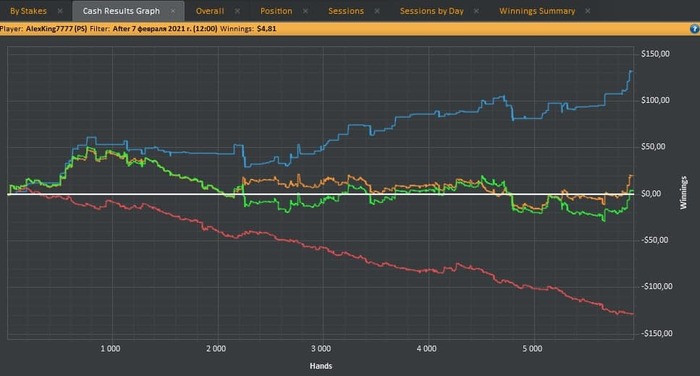Open the Winnings Summary tab

(x=537, y=11)
